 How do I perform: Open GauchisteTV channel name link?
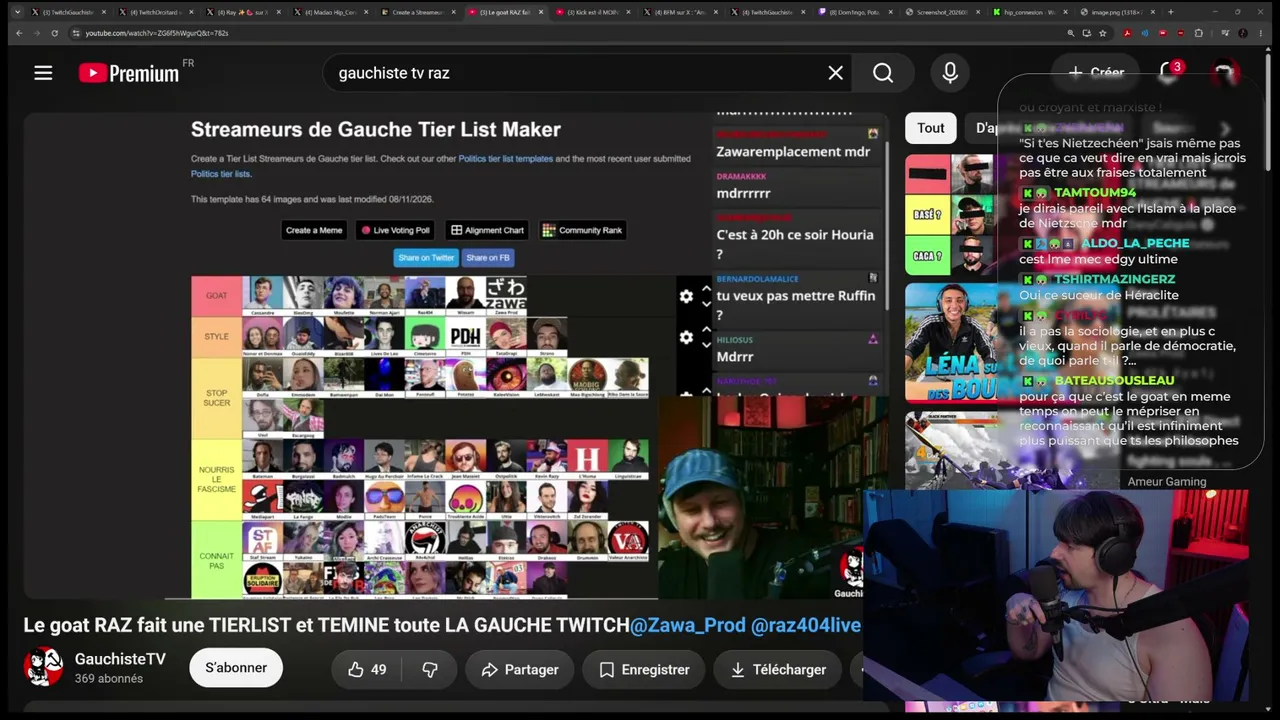(x=120, y=659)
